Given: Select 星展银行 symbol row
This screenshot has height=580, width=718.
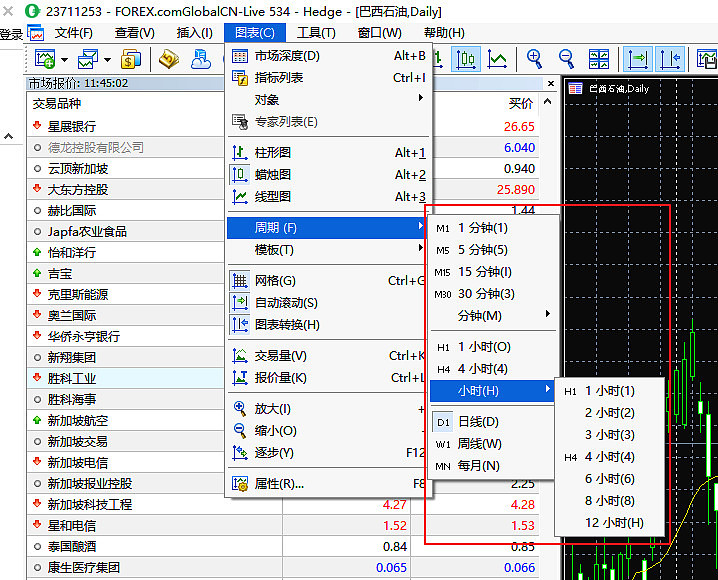Looking at the screenshot, I should coord(125,126).
